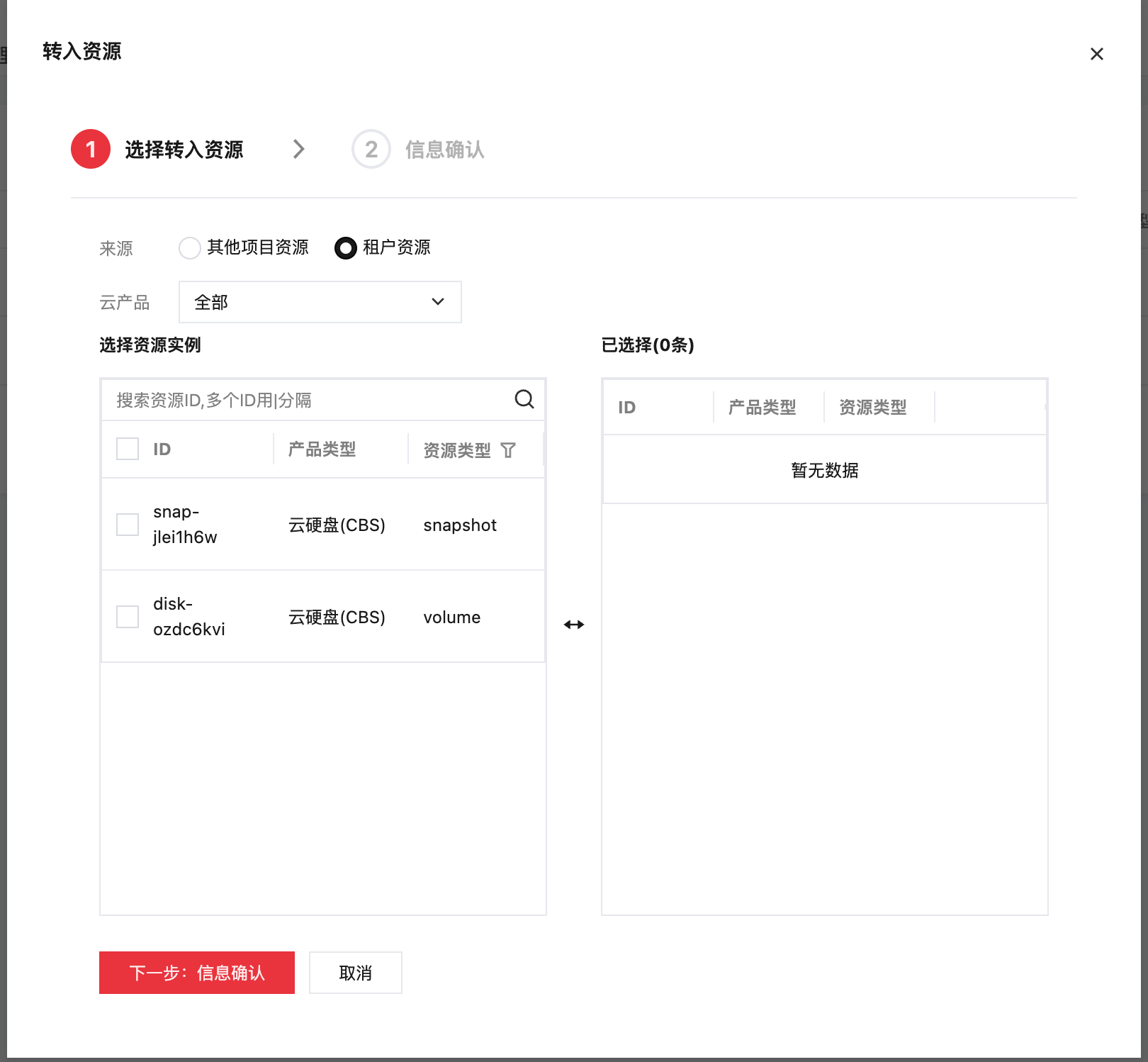Click 信息确认 step label
The width and height of the screenshot is (1148, 1062).
tap(444, 150)
